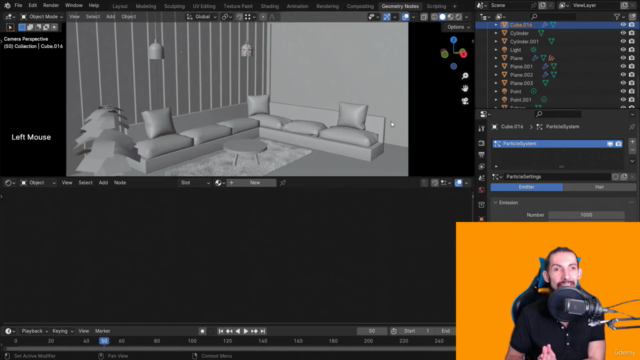Click the timeline horizontal scrollbar
This screenshot has height=360, width=640.
click(x=230, y=349)
